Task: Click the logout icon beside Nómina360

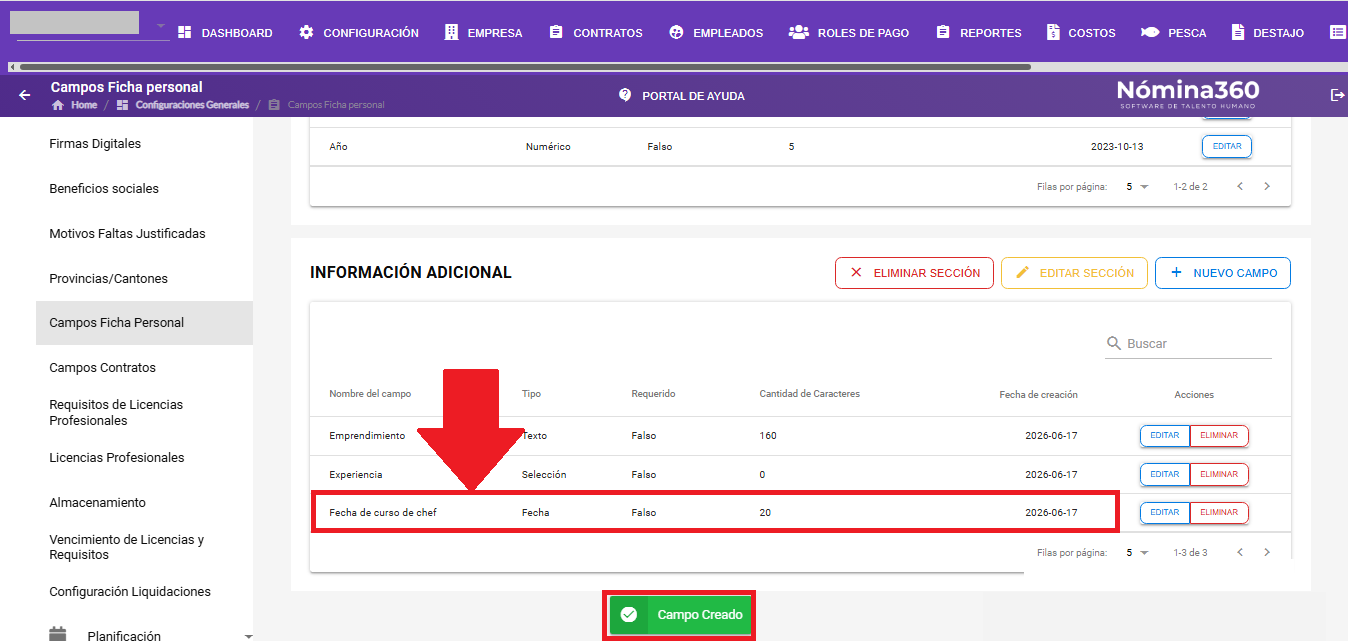Action: click(1337, 95)
